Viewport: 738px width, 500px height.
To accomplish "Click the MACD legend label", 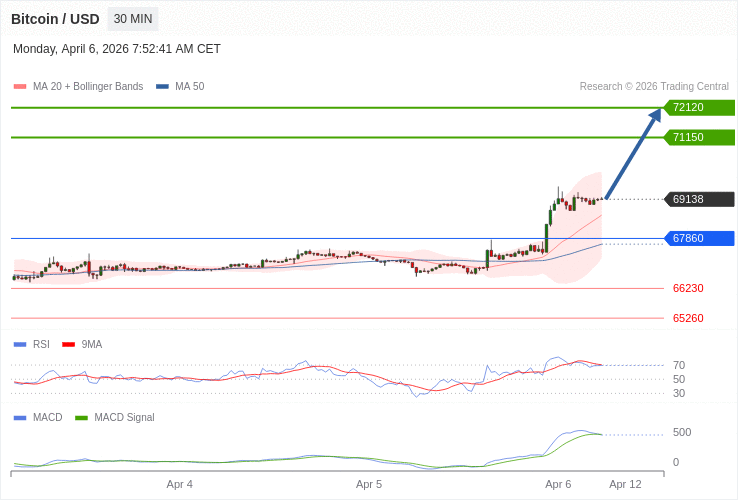I will pyautogui.click(x=48, y=418).
